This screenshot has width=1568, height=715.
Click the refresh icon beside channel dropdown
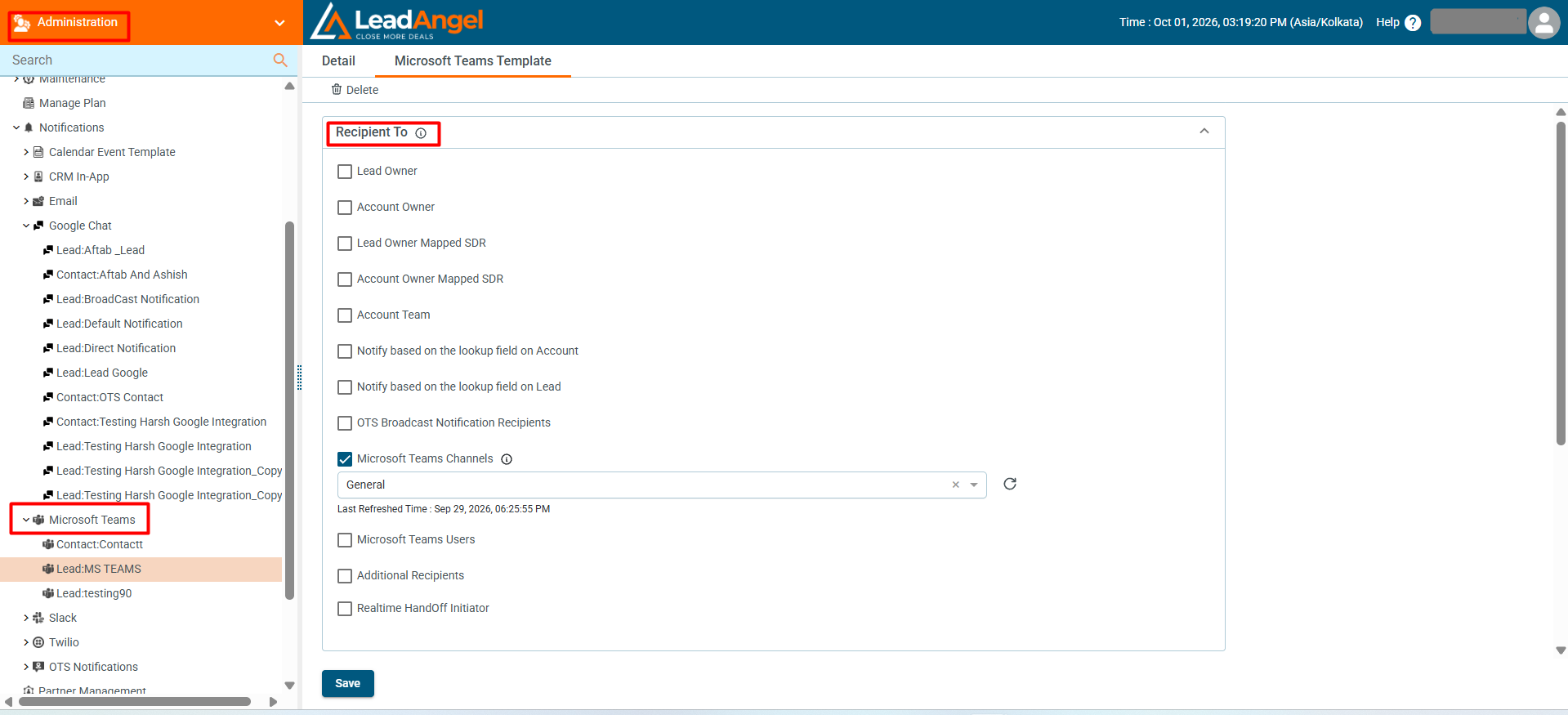point(1010,484)
